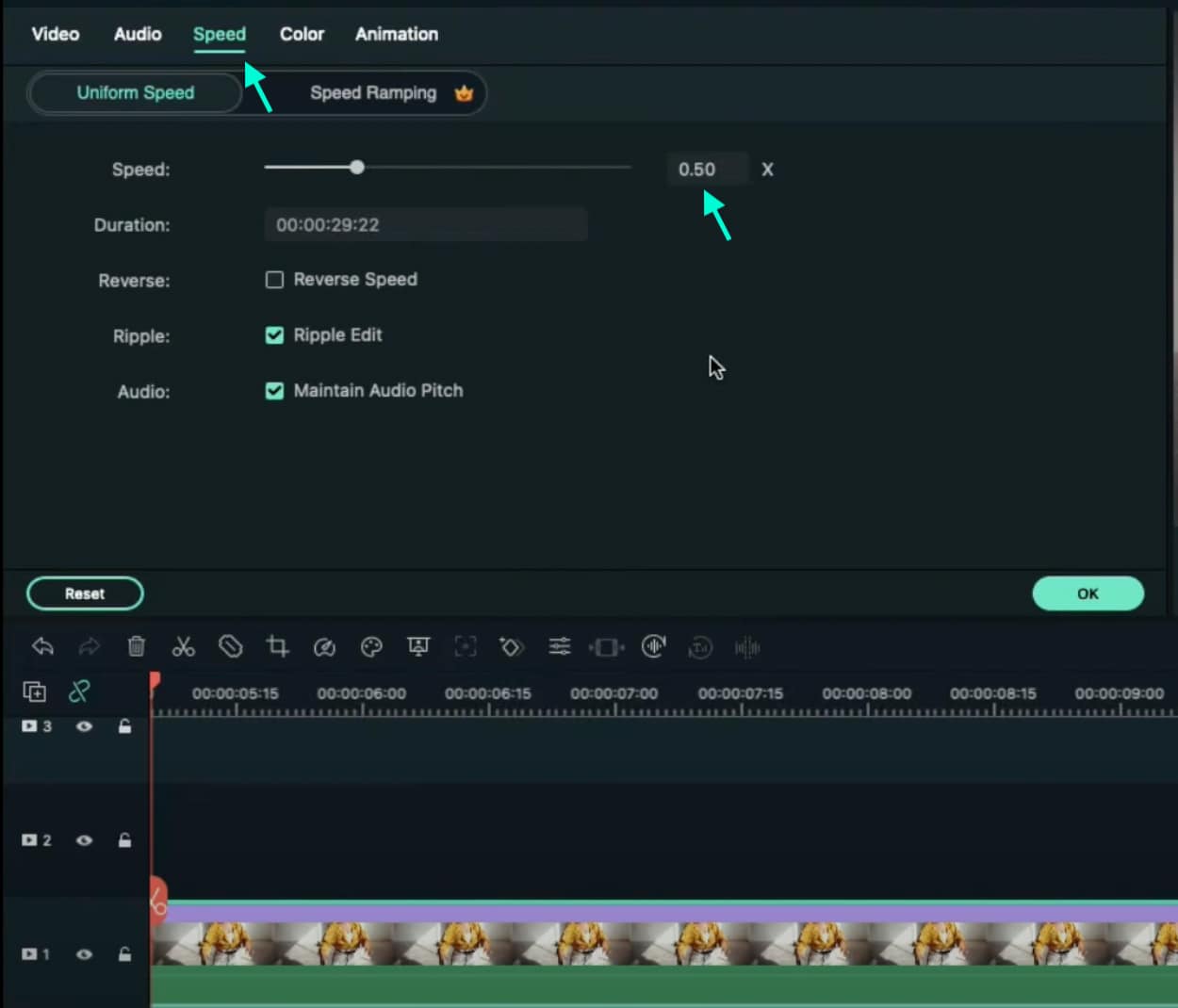Click the track 2 video icon
Image resolution: width=1178 pixels, height=1008 pixels.
[29, 839]
